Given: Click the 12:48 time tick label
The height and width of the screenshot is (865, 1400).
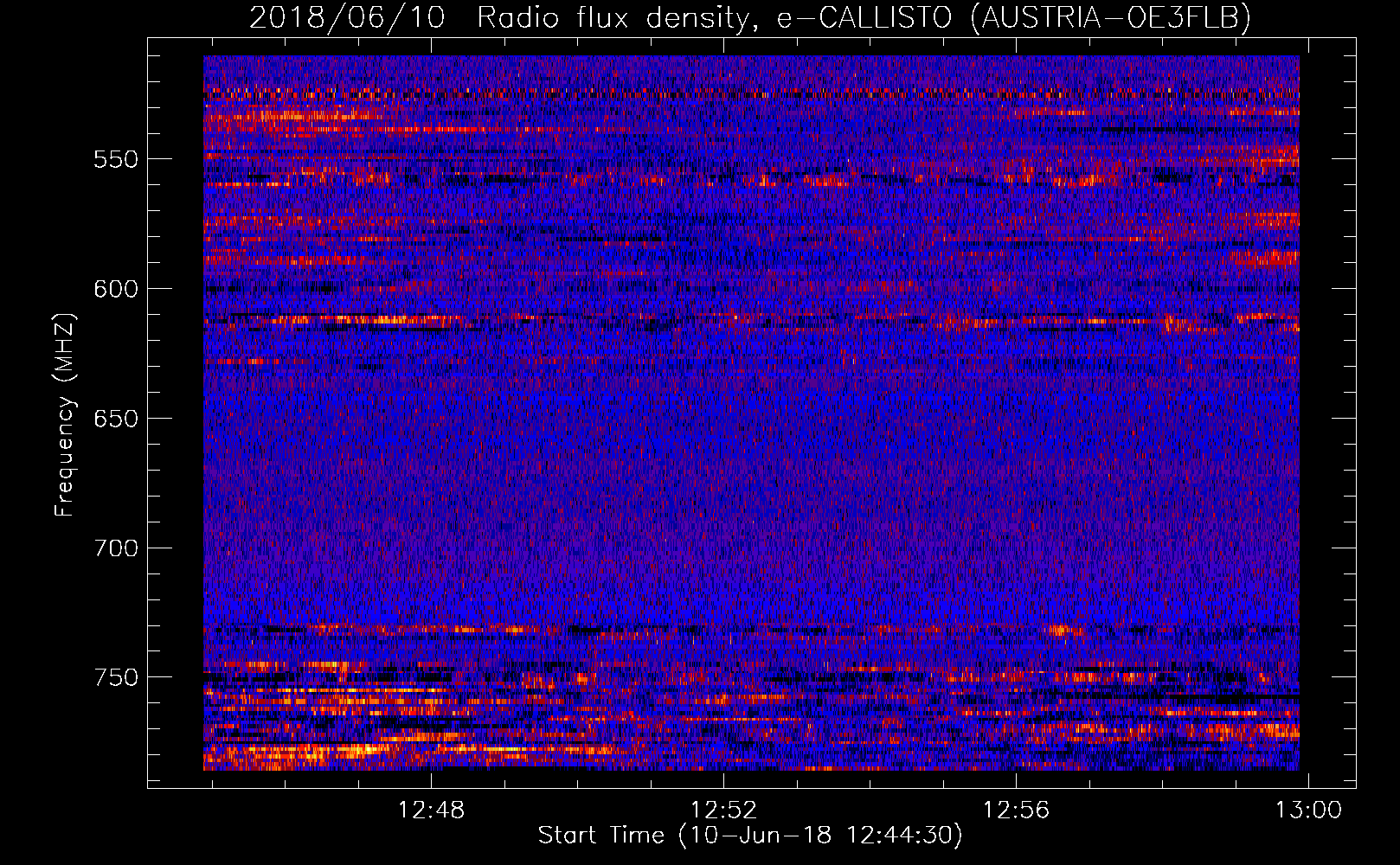Looking at the screenshot, I should coord(431,811).
